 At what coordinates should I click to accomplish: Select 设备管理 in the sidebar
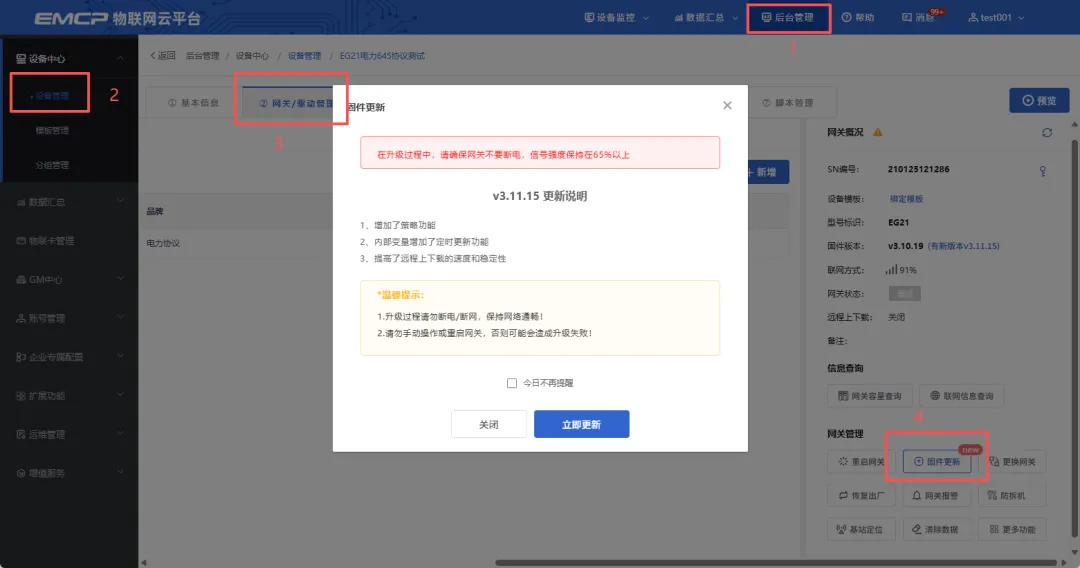[52, 96]
